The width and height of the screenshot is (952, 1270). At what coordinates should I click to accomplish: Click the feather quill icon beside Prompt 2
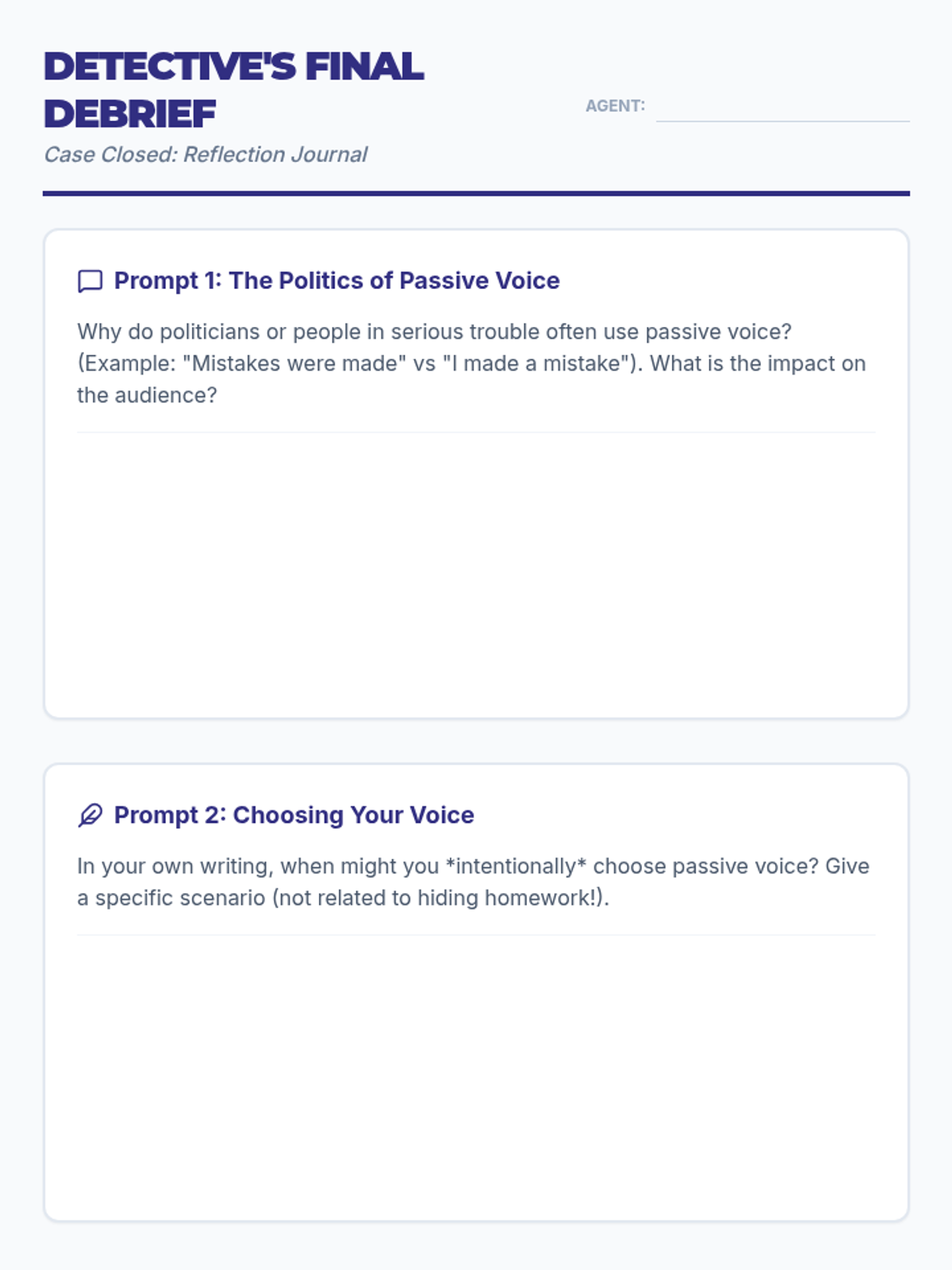pos(90,815)
